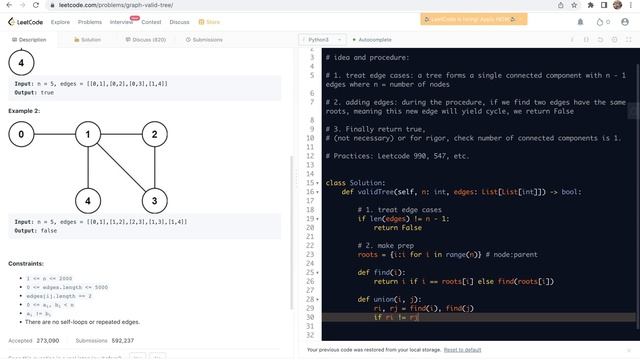This screenshot has height=360, width=640.
Task: Open the Problems page
Action: (x=90, y=22)
